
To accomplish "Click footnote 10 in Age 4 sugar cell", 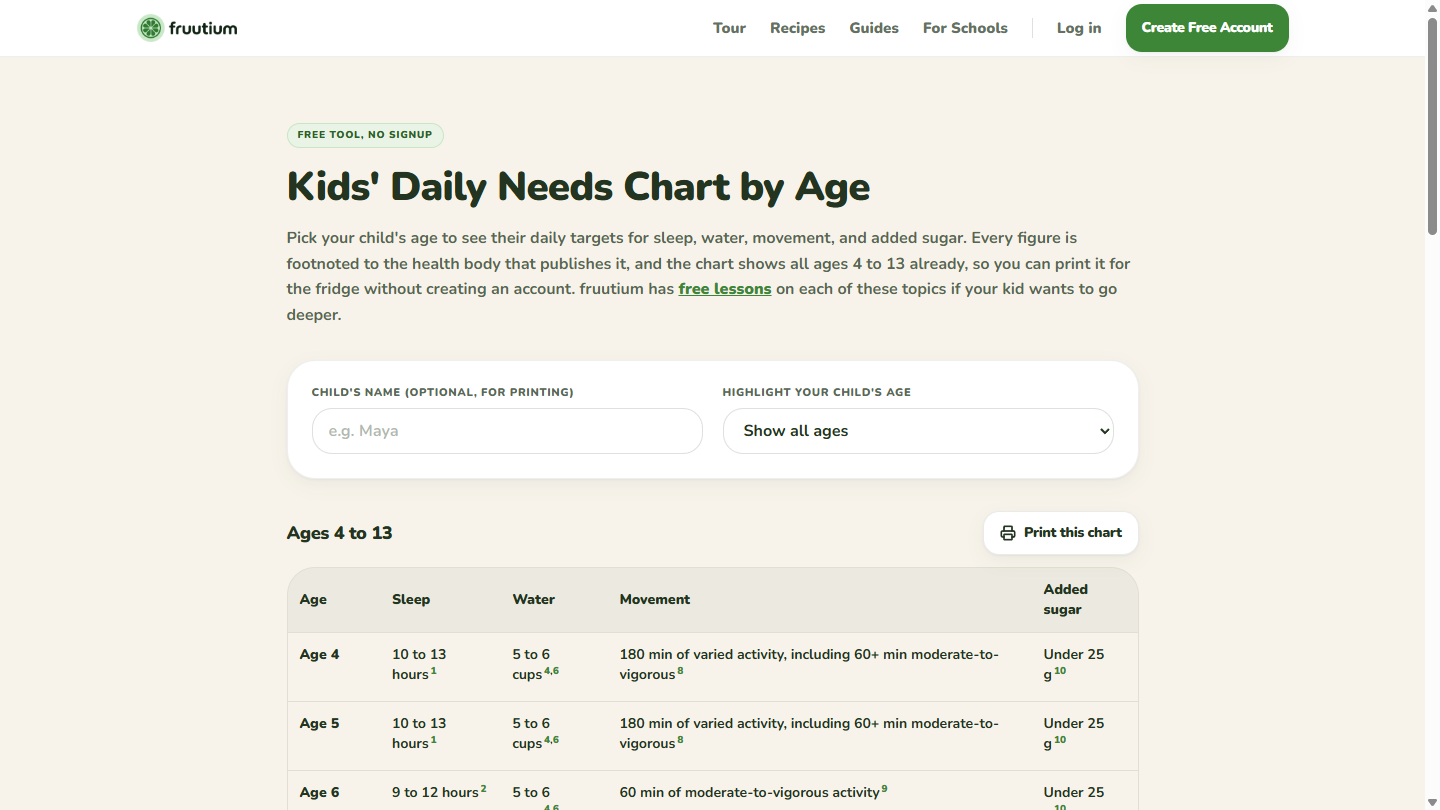I will point(1060,671).
